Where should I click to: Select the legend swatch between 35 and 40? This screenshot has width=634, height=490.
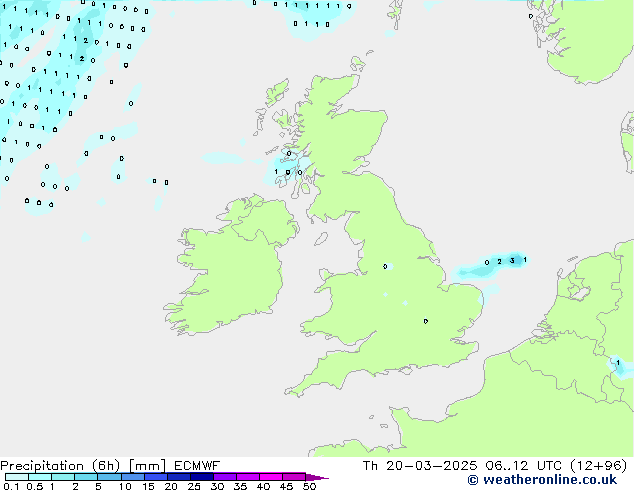click(247, 477)
